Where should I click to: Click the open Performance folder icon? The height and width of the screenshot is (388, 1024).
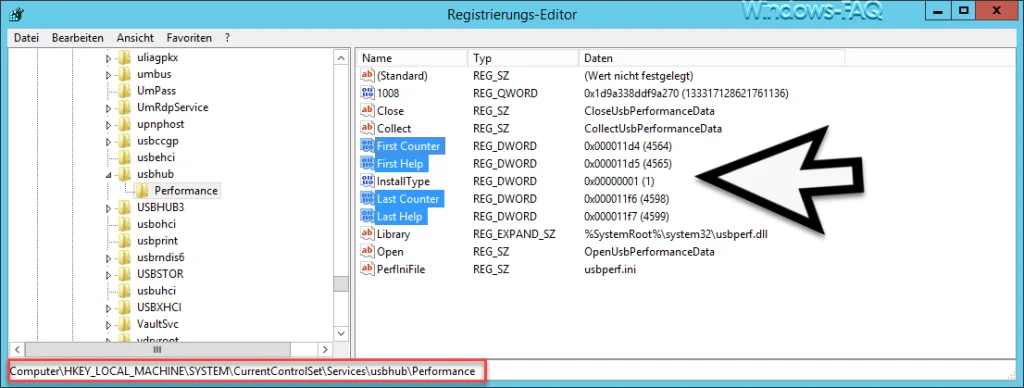(x=142, y=191)
